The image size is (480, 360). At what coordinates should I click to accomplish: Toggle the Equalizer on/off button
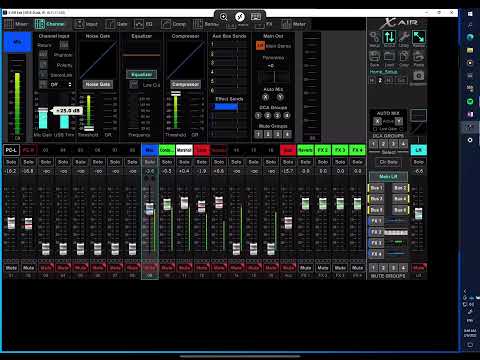142,74
